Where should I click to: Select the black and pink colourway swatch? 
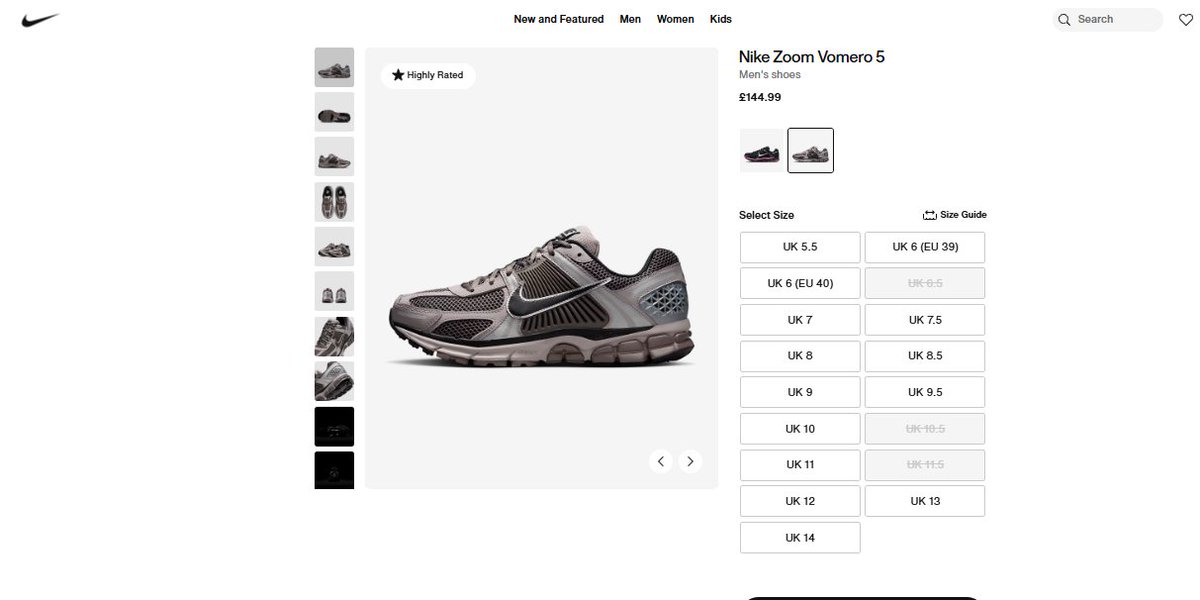coord(762,150)
